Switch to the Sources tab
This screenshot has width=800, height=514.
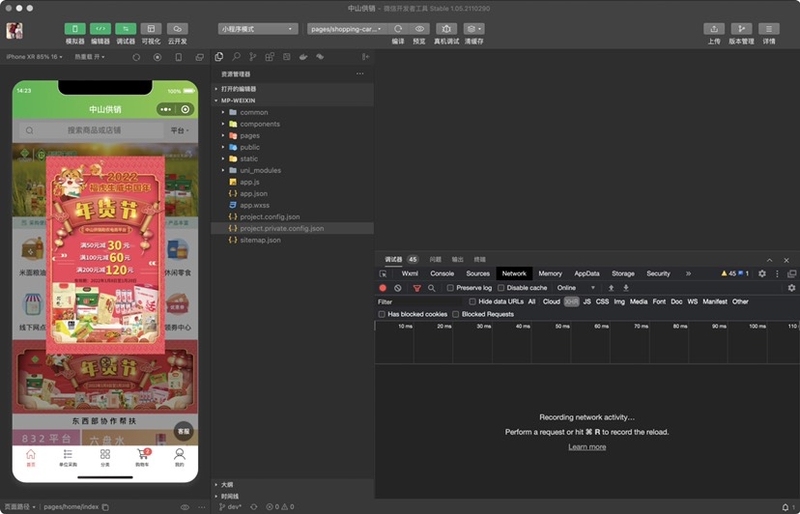(478, 274)
